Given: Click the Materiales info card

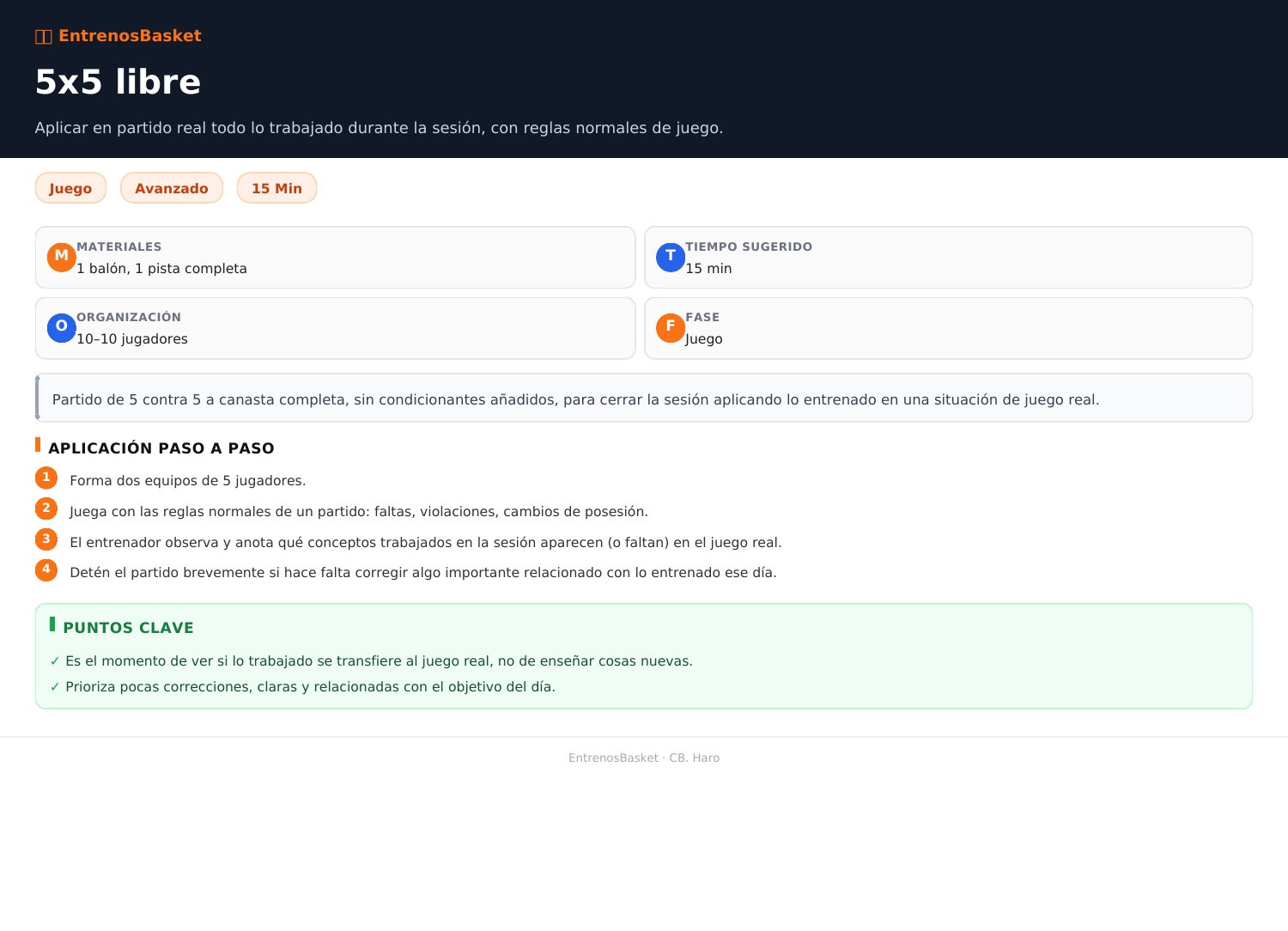Looking at the screenshot, I should coord(335,258).
